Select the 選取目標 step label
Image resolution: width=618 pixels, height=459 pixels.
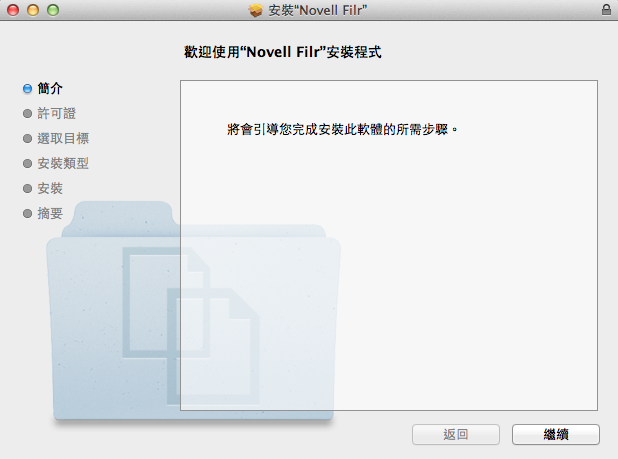click(63, 138)
